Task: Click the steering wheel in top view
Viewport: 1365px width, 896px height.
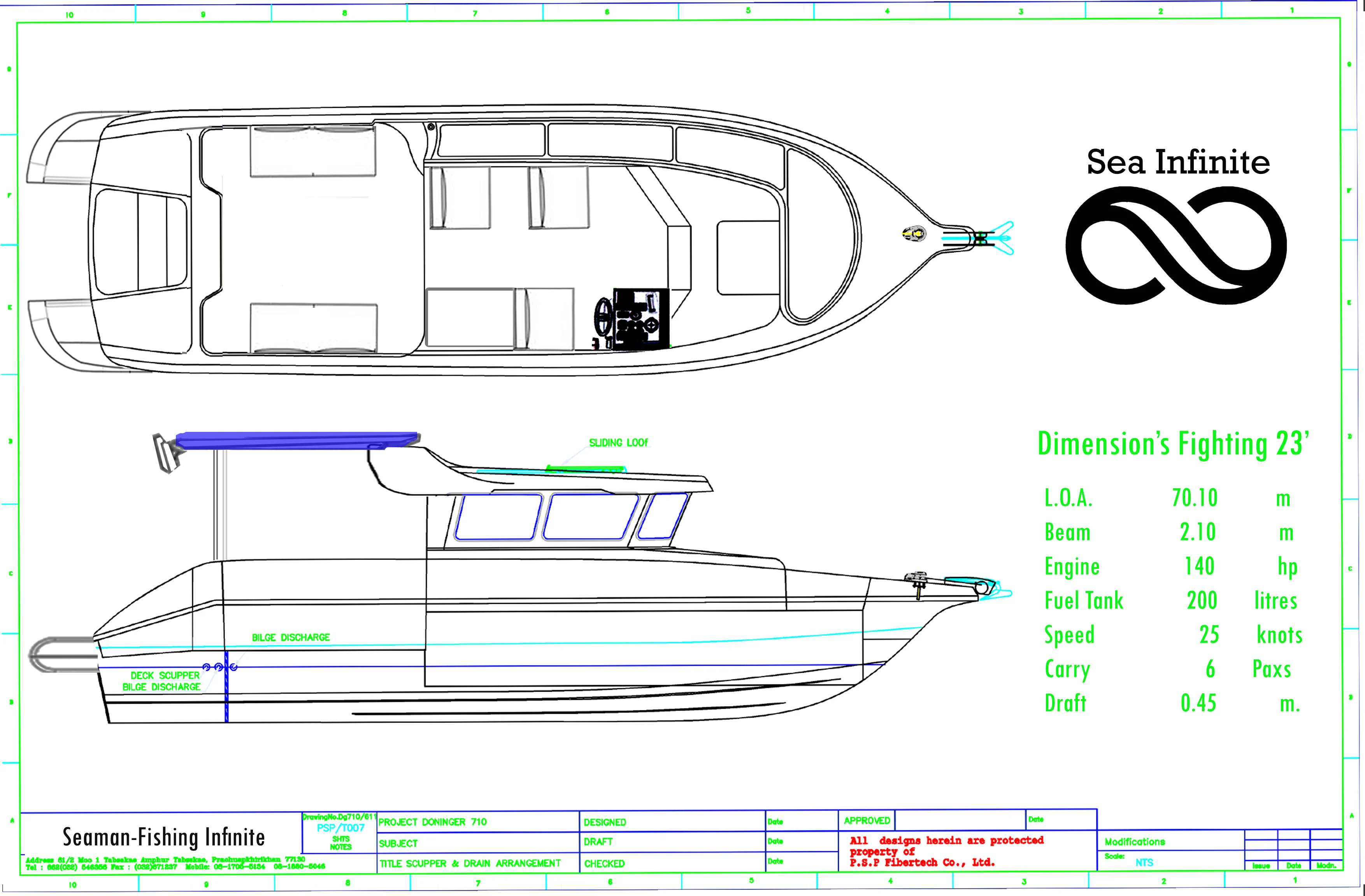Action: coord(604,317)
